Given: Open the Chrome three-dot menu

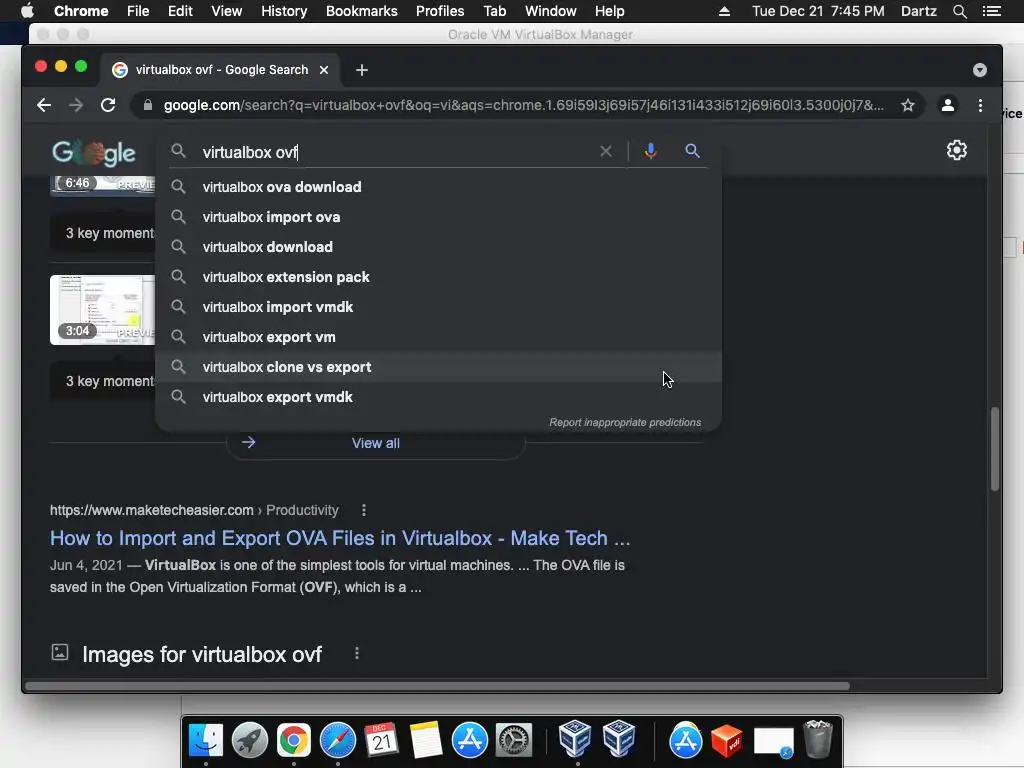Looking at the screenshot, I should coord(980,105).
